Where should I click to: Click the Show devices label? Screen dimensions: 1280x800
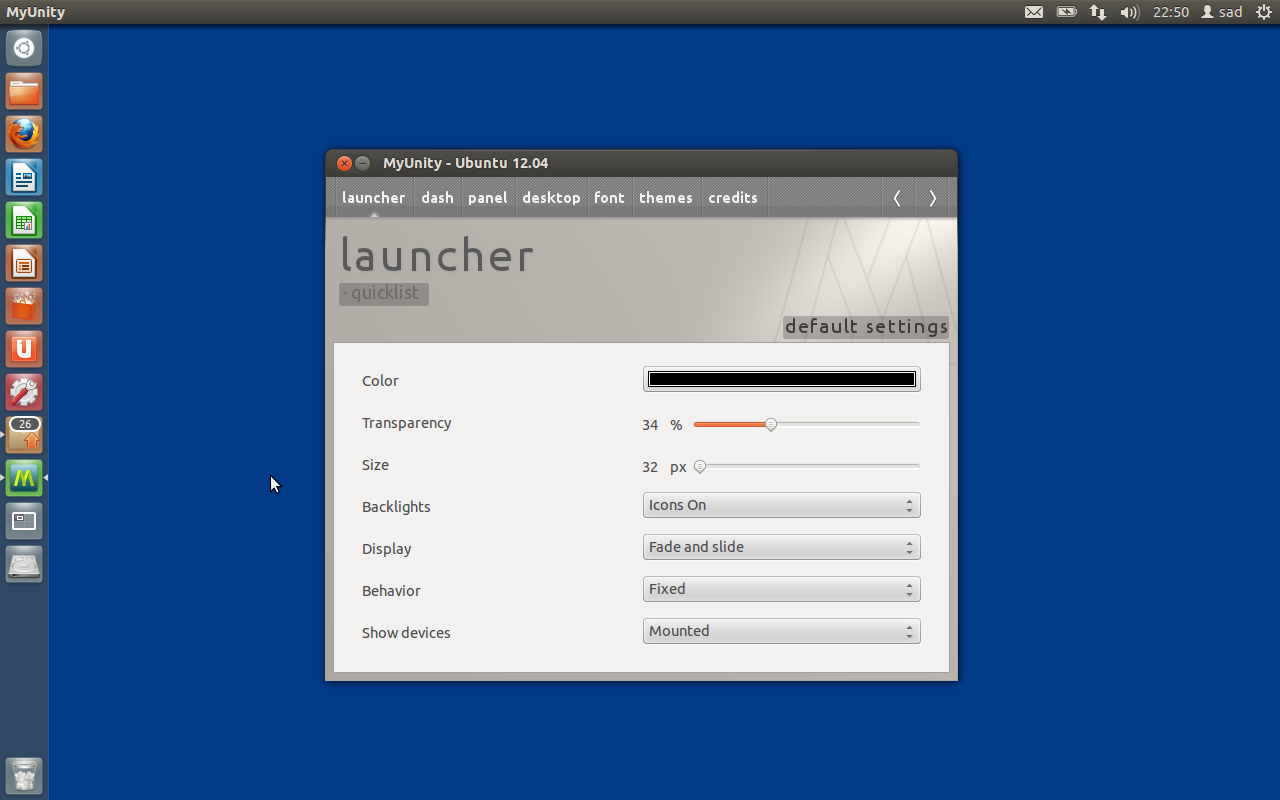click(406, 633)
